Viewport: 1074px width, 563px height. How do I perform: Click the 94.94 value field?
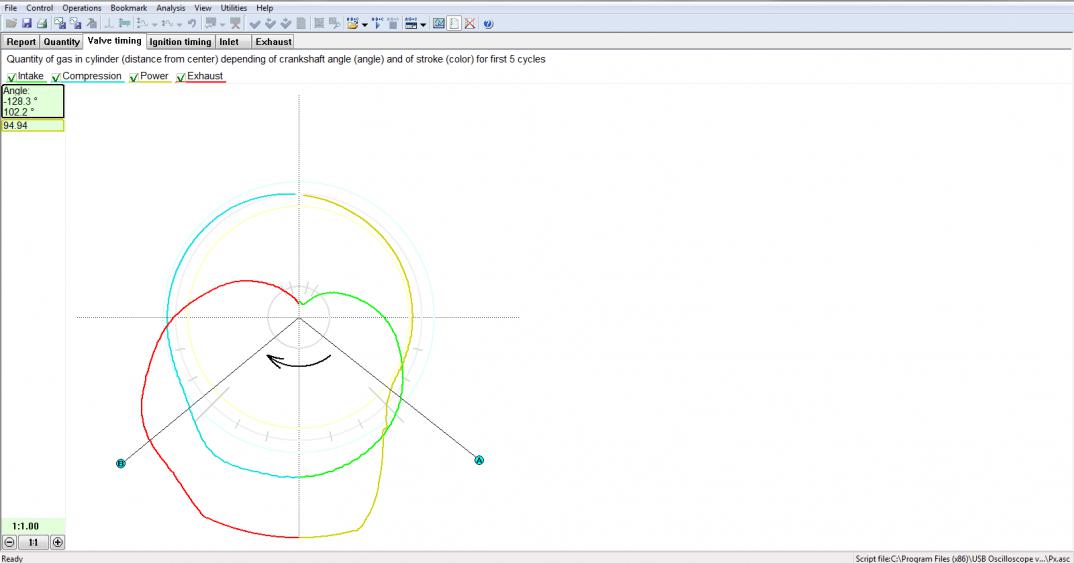[x=32, y=126]
